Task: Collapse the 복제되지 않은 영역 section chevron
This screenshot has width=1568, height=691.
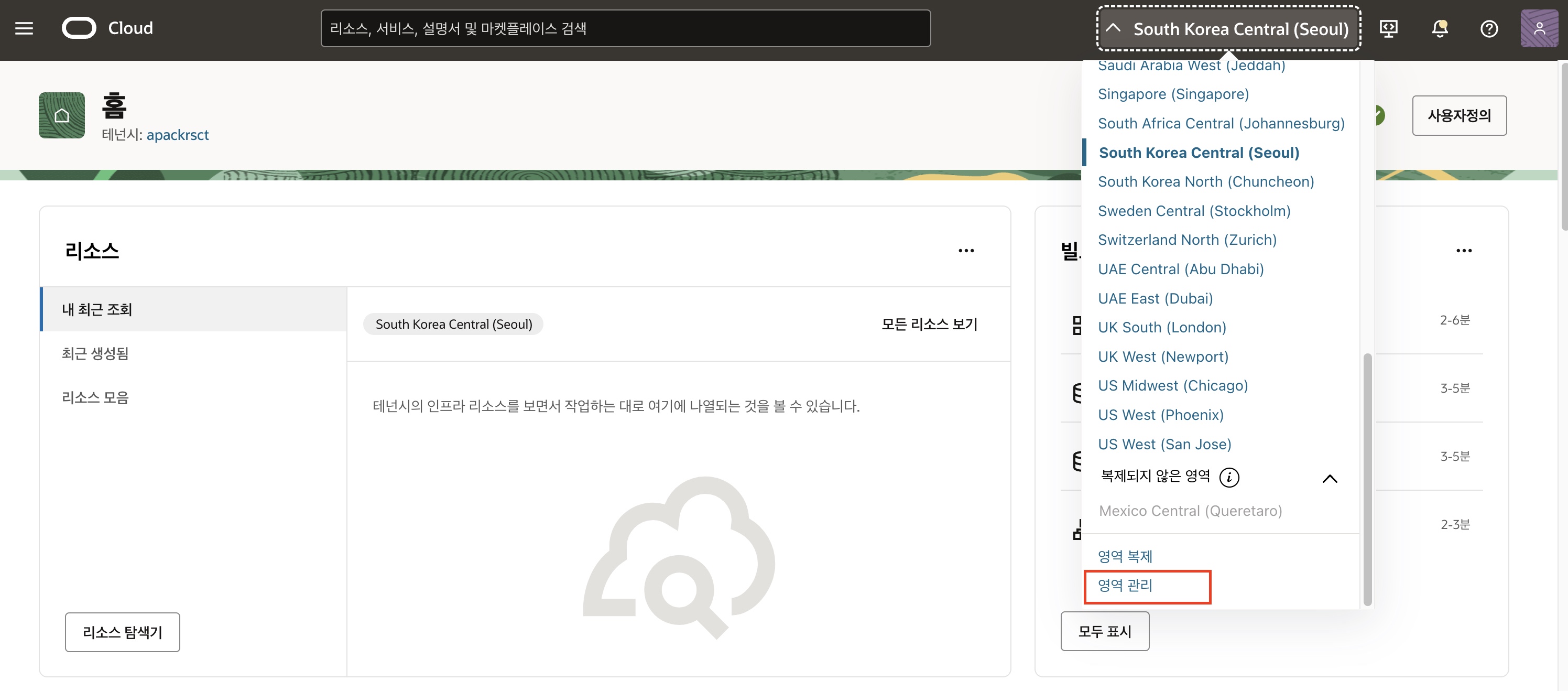Action: [x=1330, y=479]
